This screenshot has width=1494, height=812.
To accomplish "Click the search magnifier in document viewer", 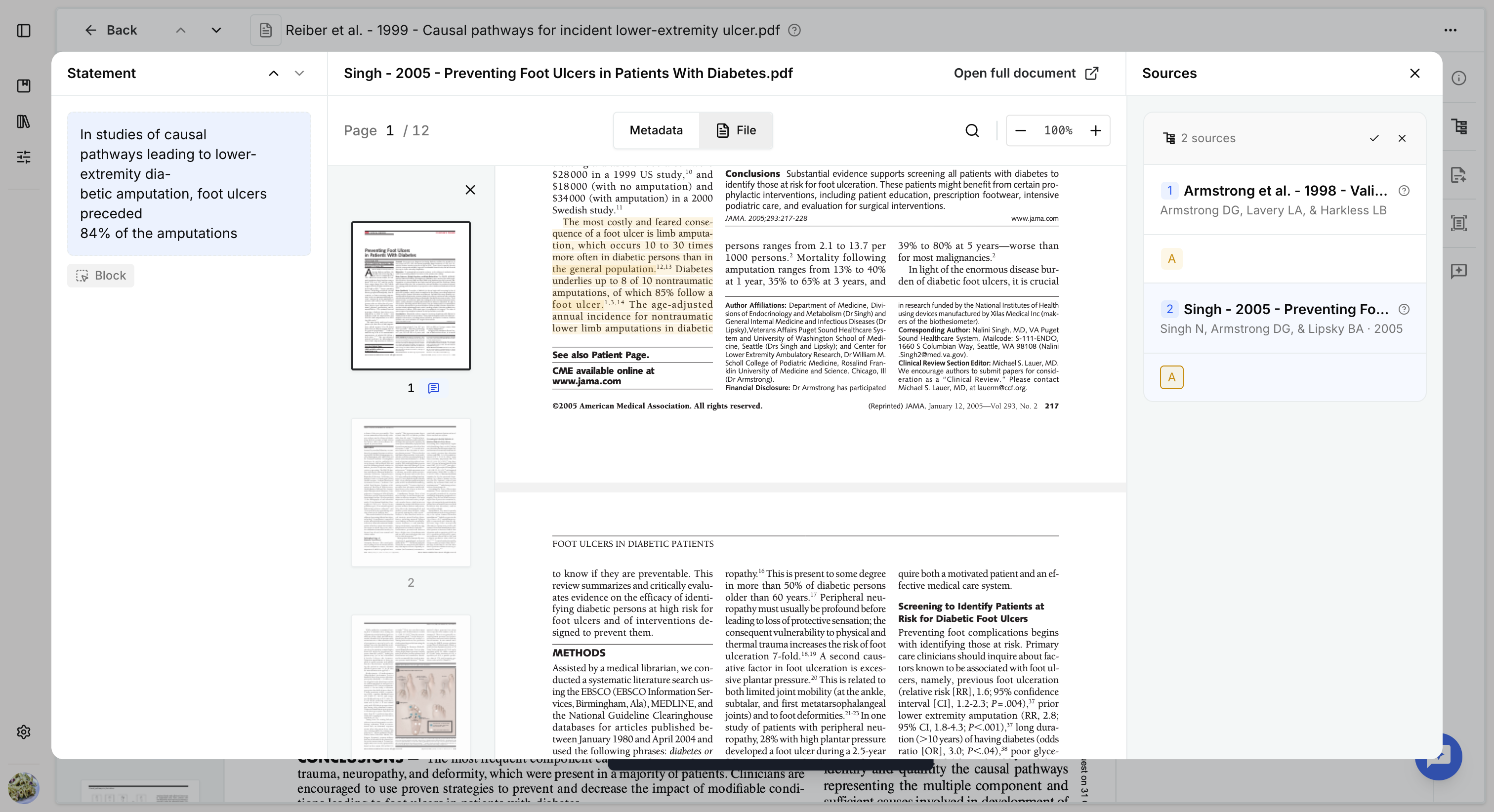I will pos(973,130).
